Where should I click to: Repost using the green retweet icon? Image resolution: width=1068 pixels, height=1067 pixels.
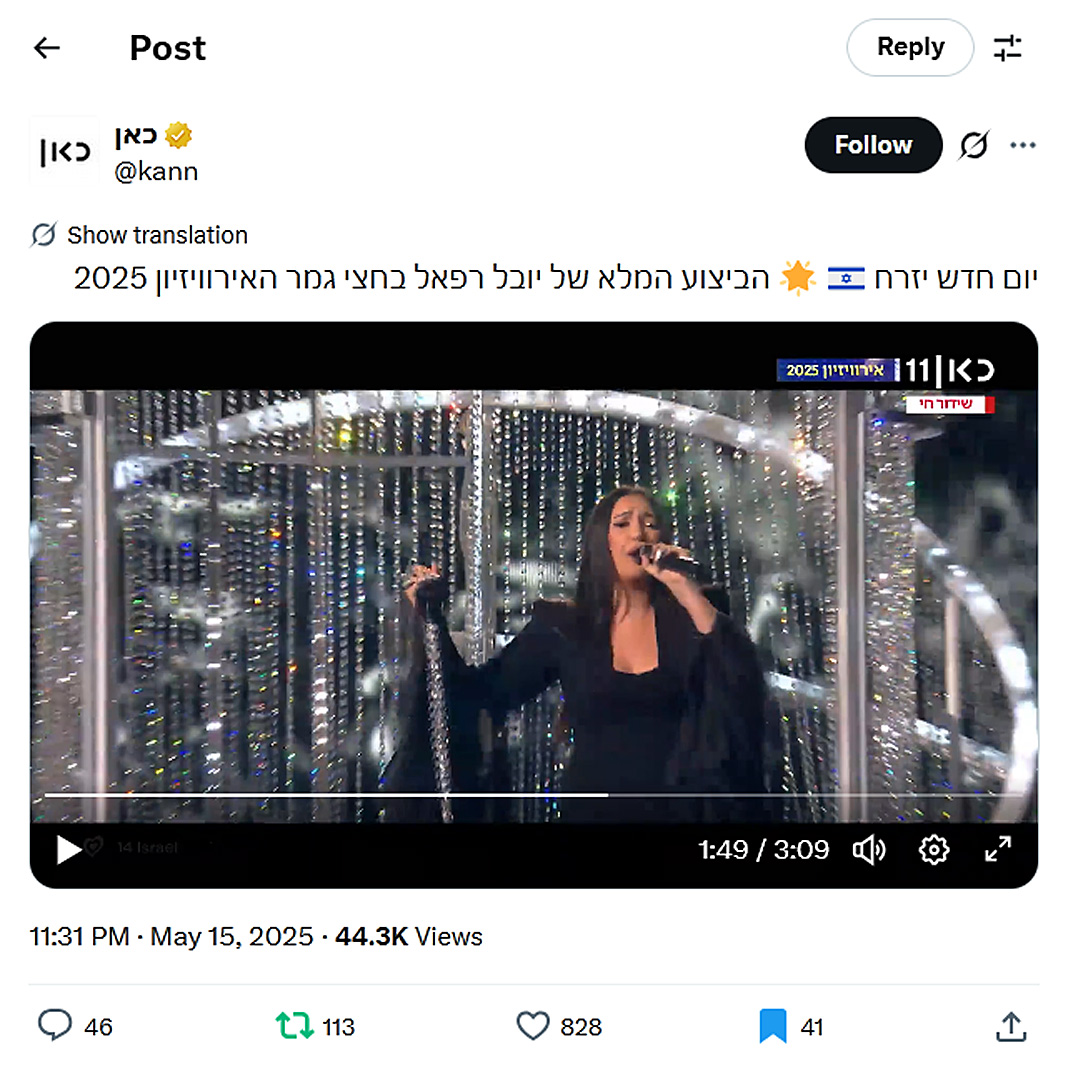pyautogui.click(x=294, y=1026)
